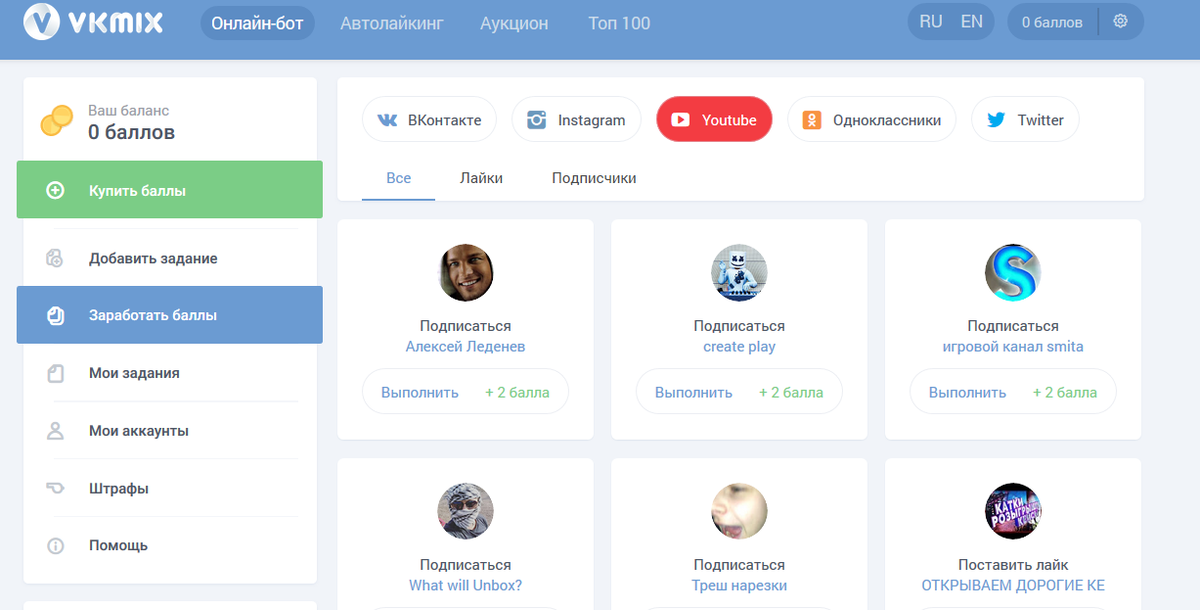Viewport: 1200px width, 610px height.
Task: Click the icon next to Заработать баллы
Action: [56, 315]
